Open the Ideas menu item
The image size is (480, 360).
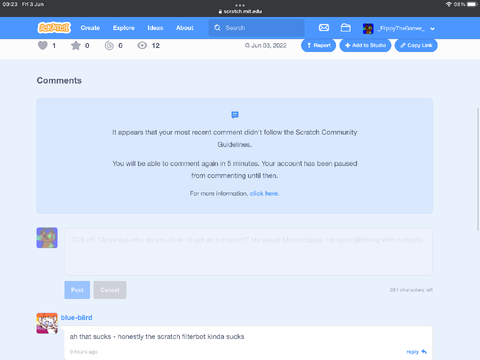tap(155, 28)
